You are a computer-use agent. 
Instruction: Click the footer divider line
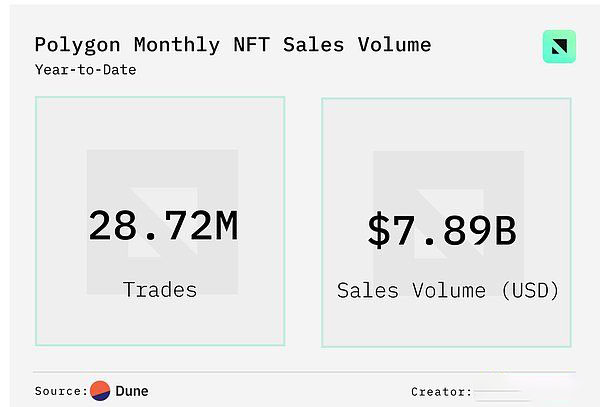coord(300,372)
